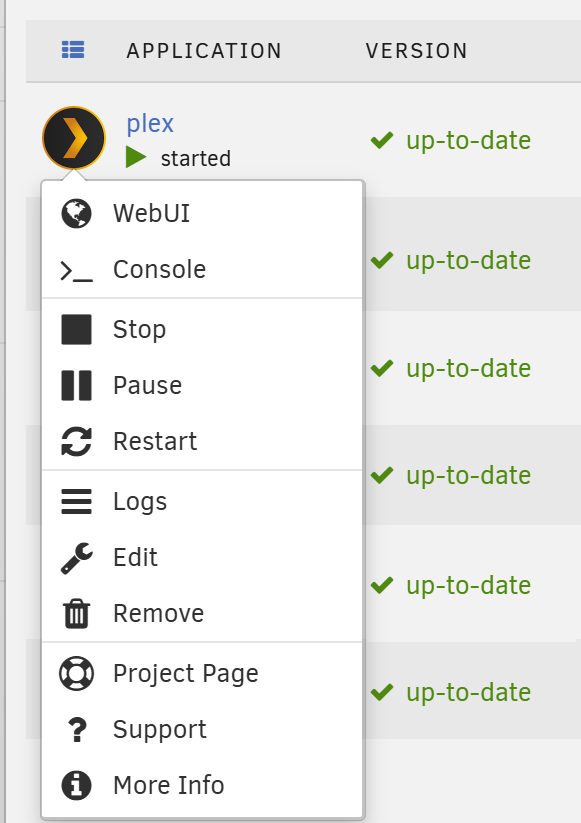Click the wrench icon beside Edit
The width and height of the screenshot is (581, 823).
click(x=77, y=558)
